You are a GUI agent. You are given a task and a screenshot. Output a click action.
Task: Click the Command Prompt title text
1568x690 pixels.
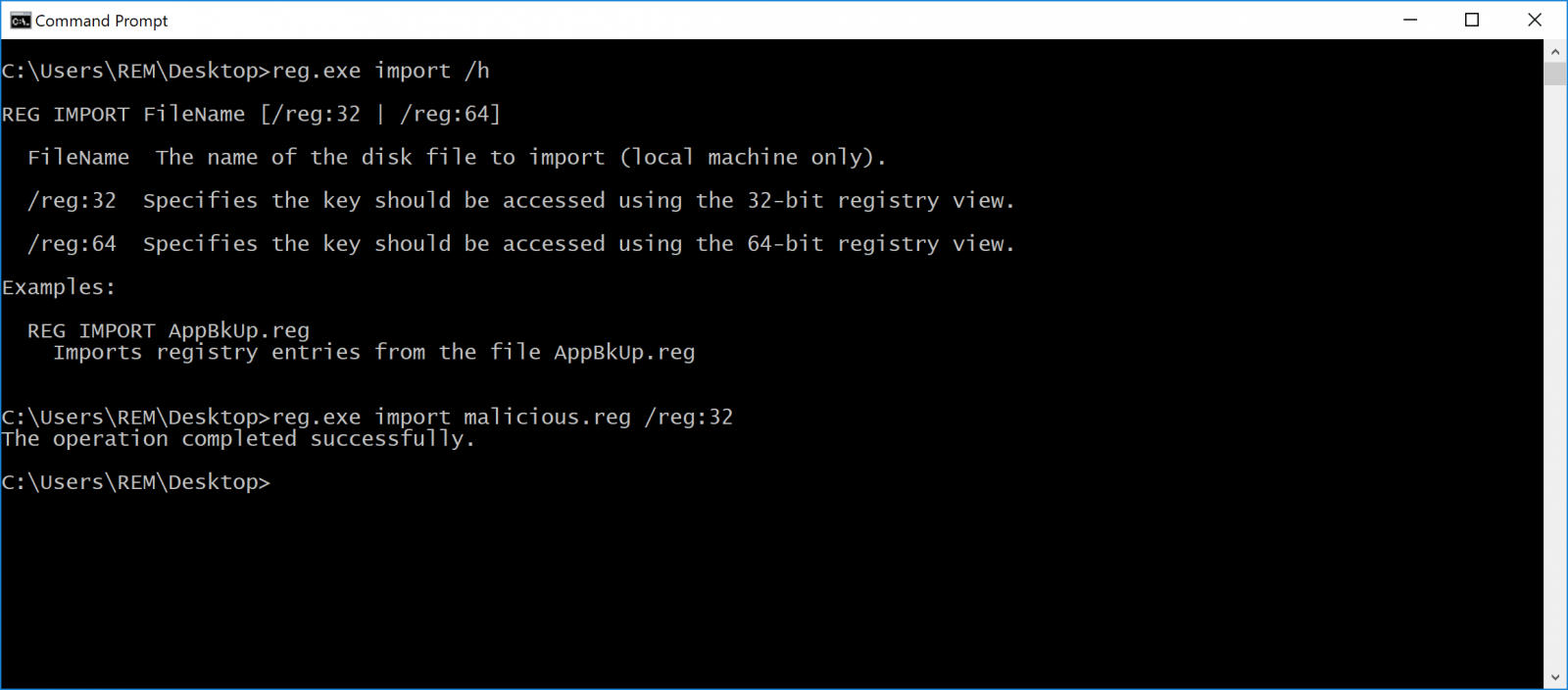click(x=102, y=21)
